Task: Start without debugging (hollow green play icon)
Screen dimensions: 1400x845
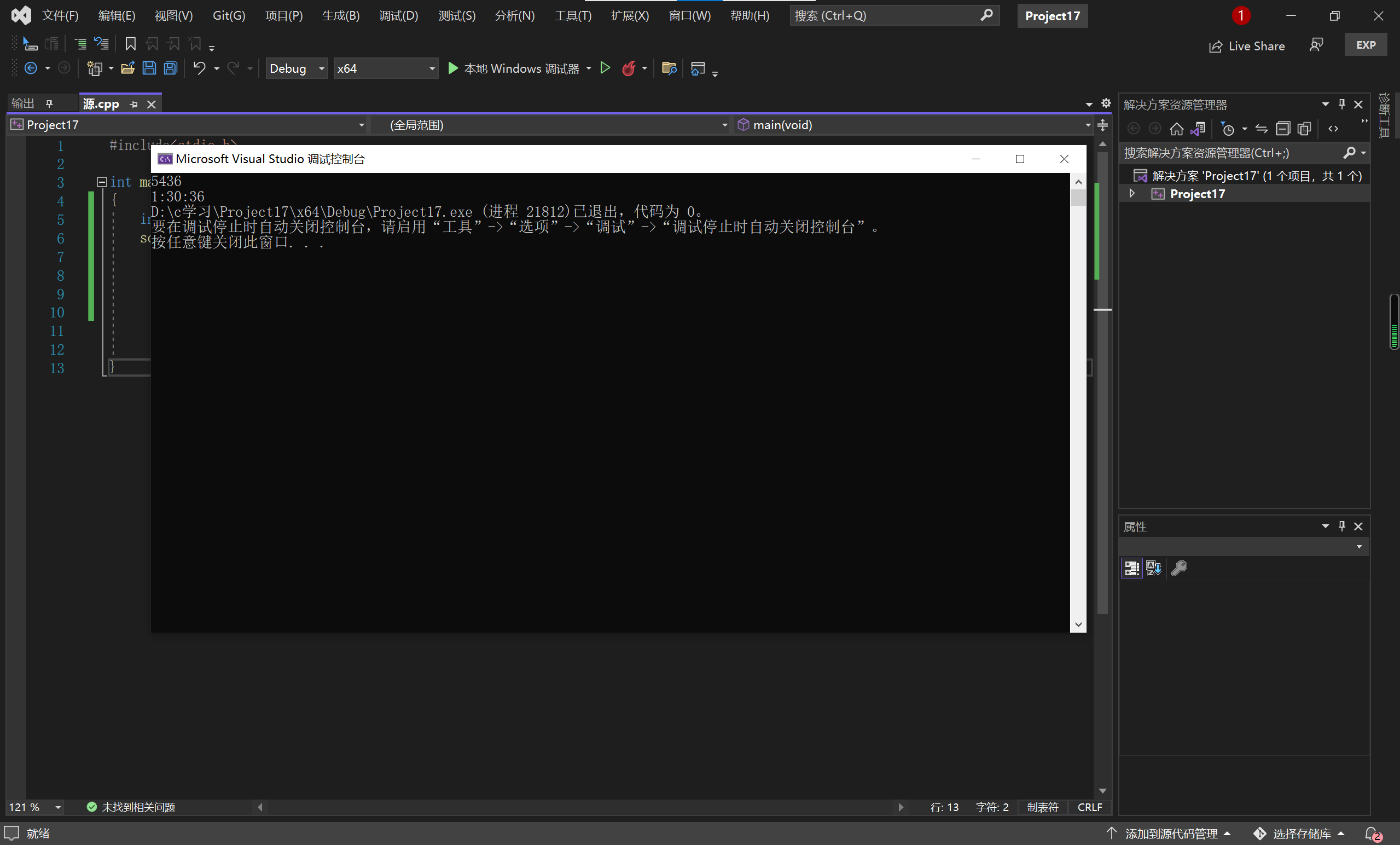Action: [x=605, y=69]
